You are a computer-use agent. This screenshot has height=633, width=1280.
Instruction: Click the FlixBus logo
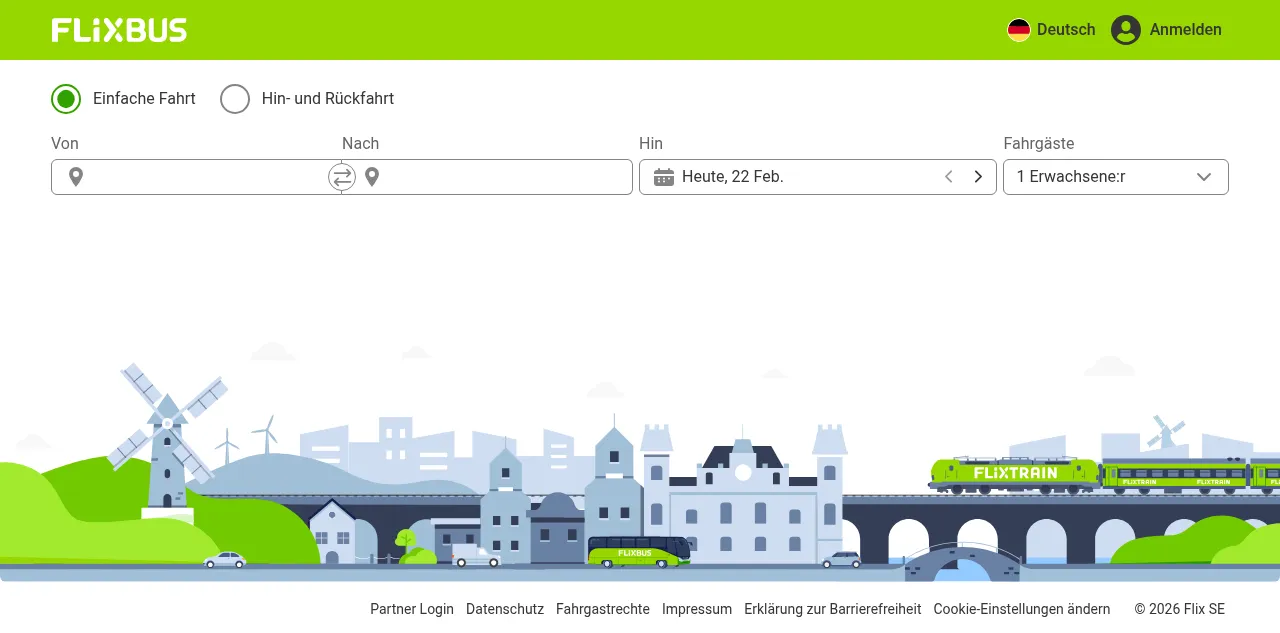pos(119,30)
